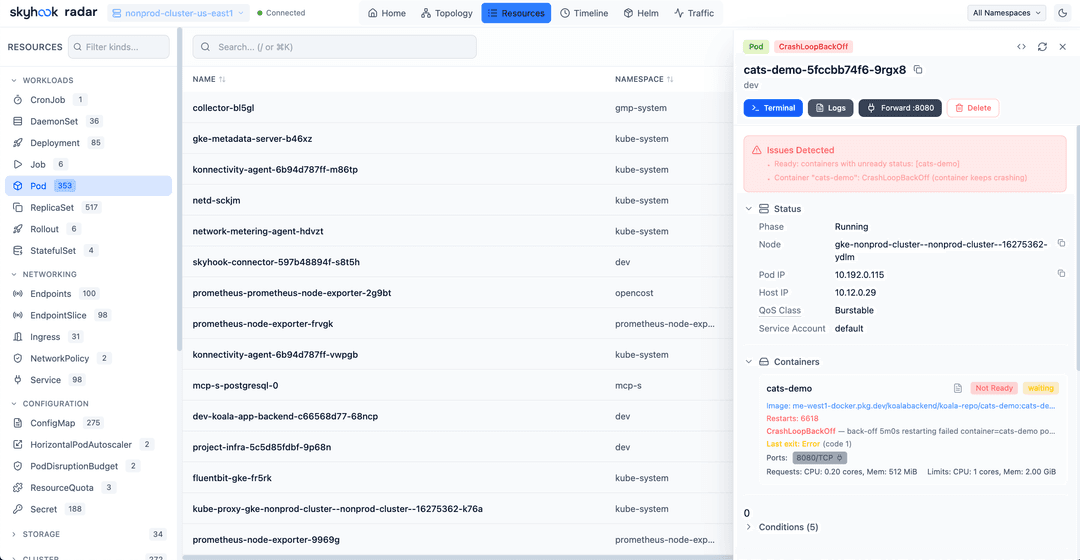Click the Deployment rocket icon

pyautogui.click(x=18, y=143)
